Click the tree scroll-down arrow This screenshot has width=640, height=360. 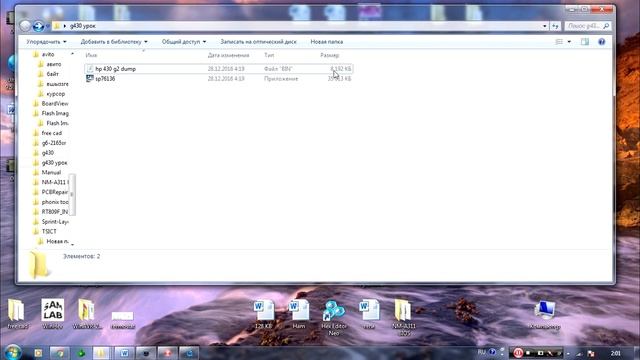[72, 244]
